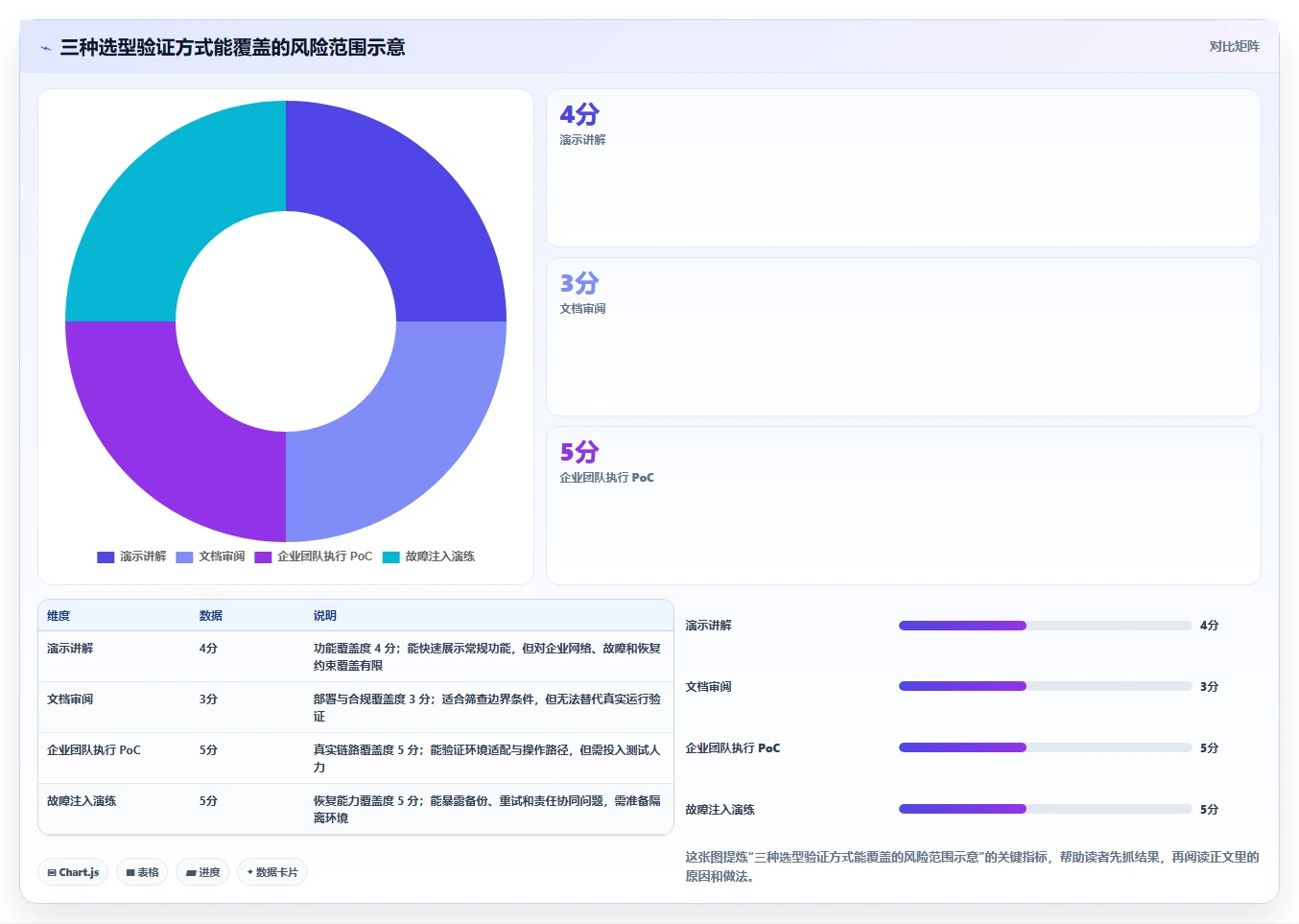1299x924 pixels.
Task: Click the 表格 tag chip
Action: (x=142, y=872)
